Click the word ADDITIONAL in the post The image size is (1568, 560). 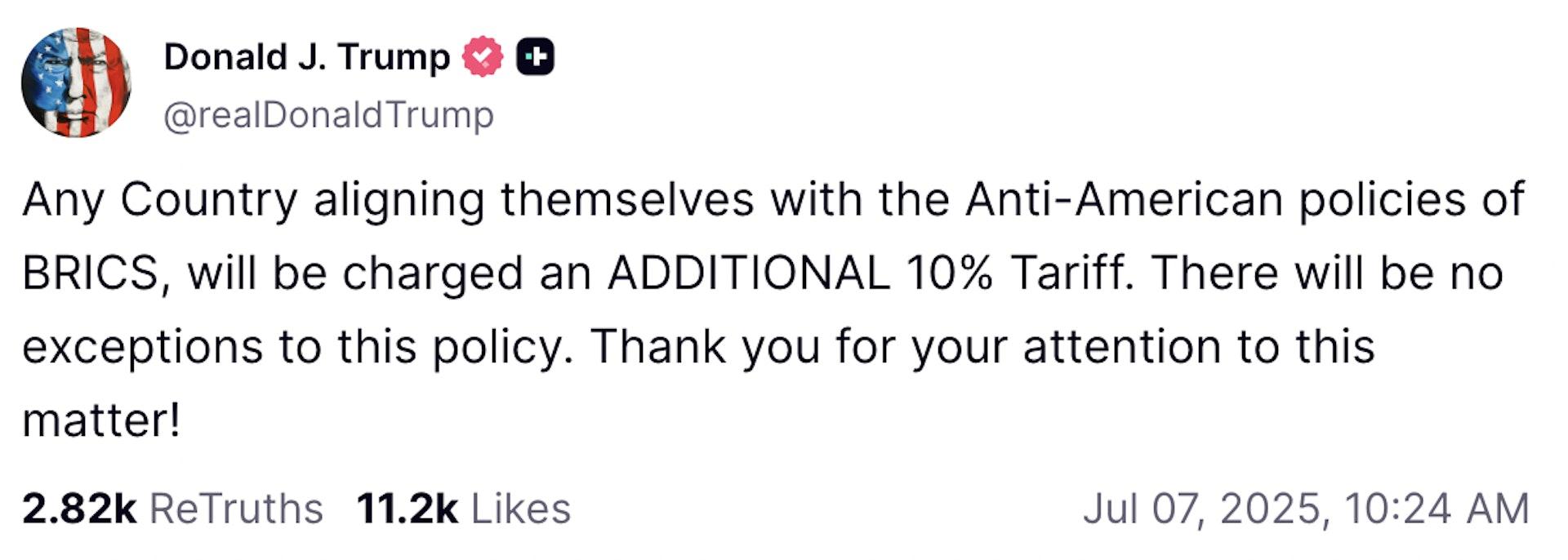coord(748,273)
